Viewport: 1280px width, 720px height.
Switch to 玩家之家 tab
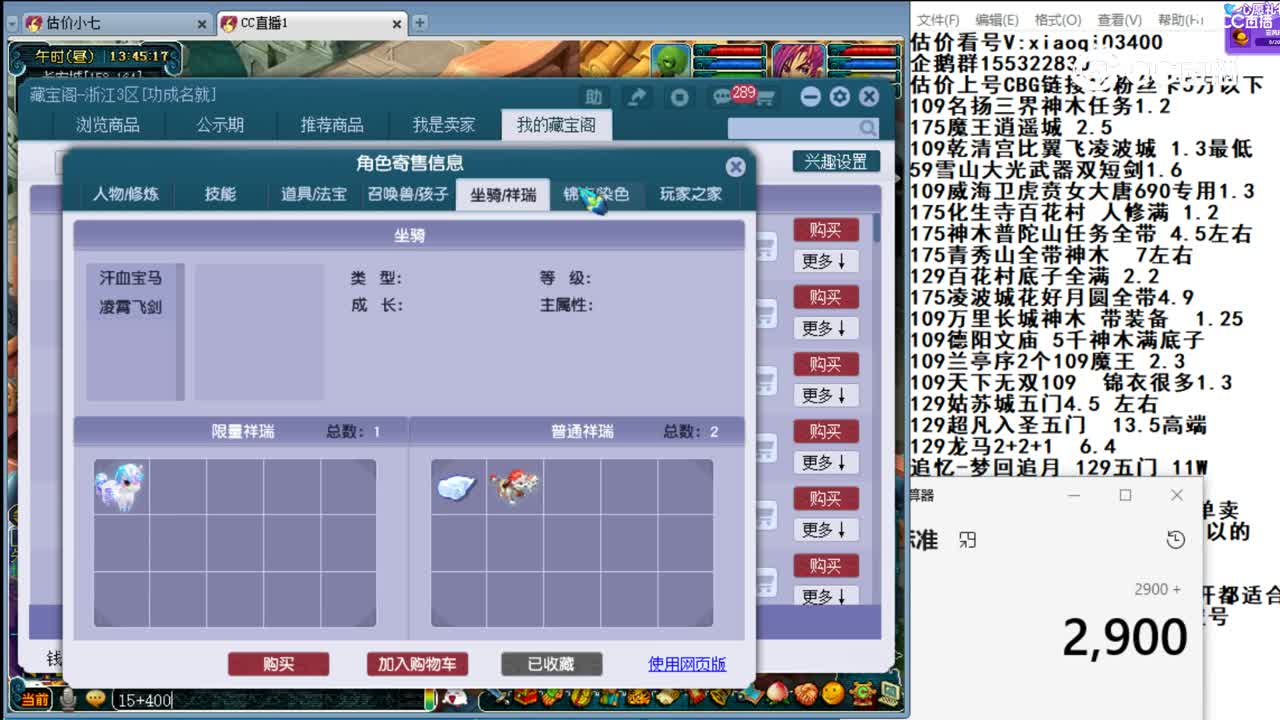point(691,194)
